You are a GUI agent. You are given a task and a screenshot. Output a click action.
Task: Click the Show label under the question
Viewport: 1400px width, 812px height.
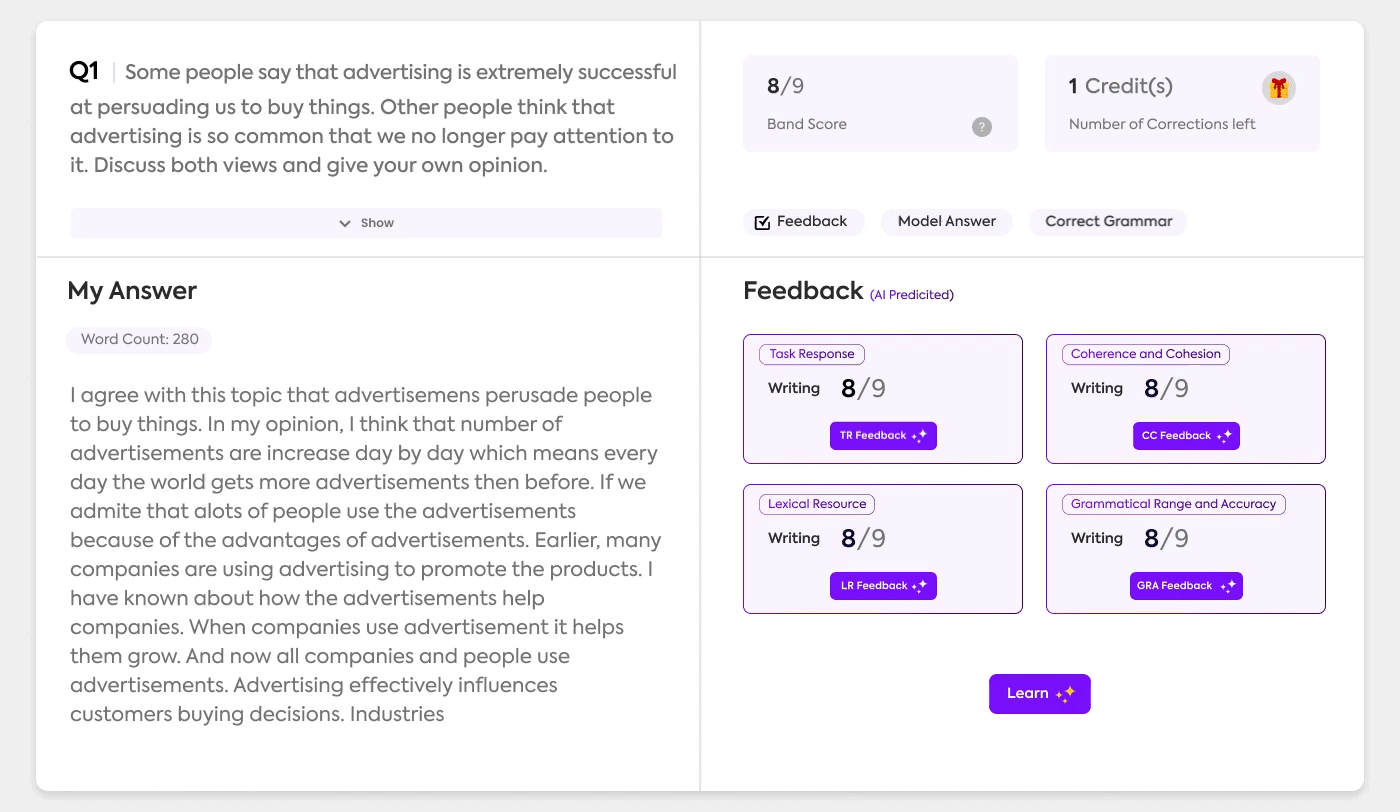(x=377, y=223)
